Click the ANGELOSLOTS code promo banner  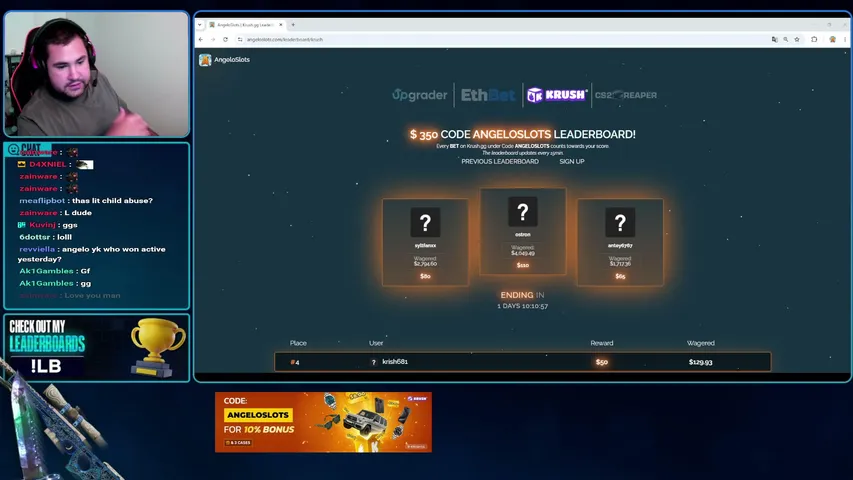(323, 422)
